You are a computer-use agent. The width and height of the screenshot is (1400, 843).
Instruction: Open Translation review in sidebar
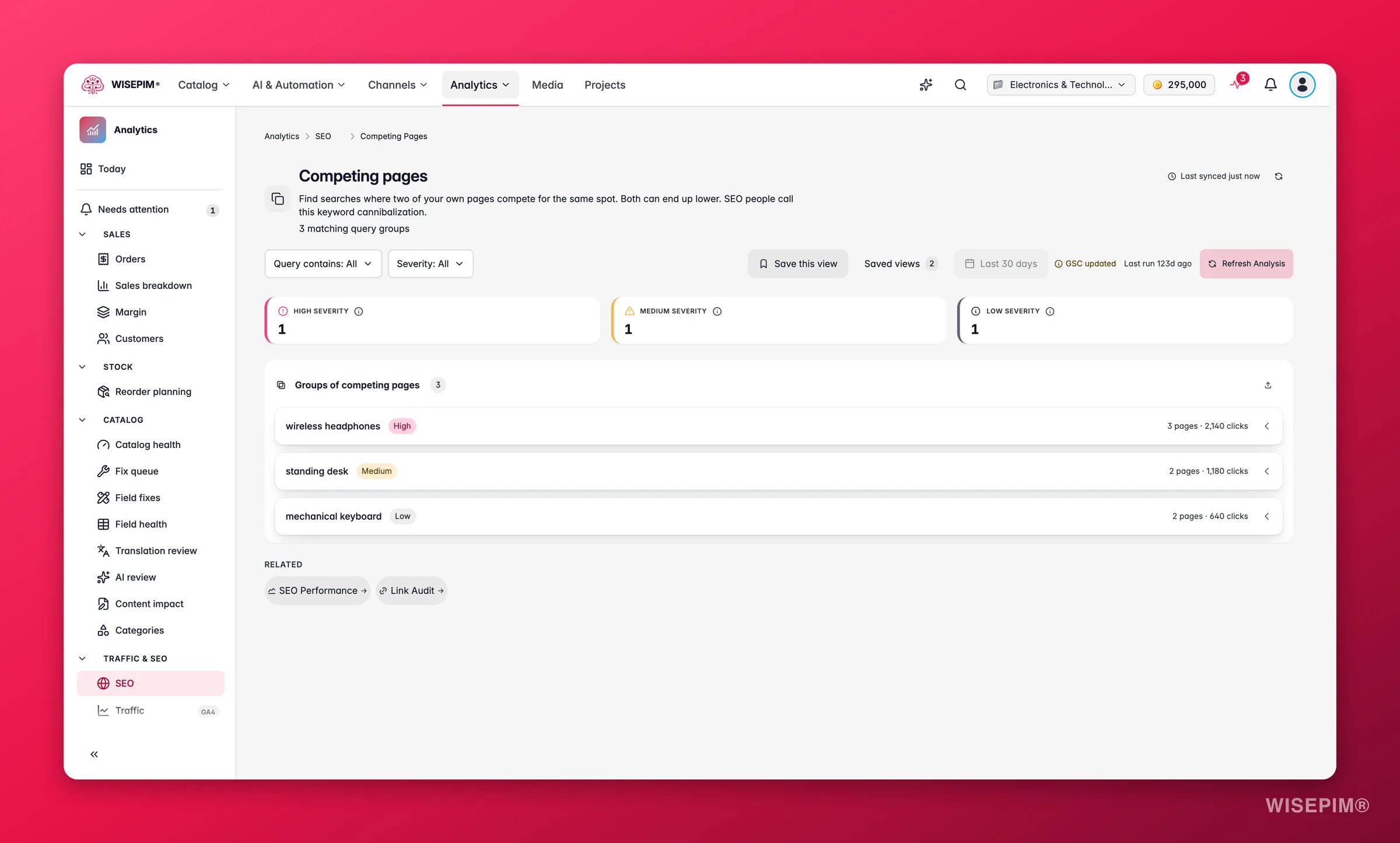tap(150, 551)
